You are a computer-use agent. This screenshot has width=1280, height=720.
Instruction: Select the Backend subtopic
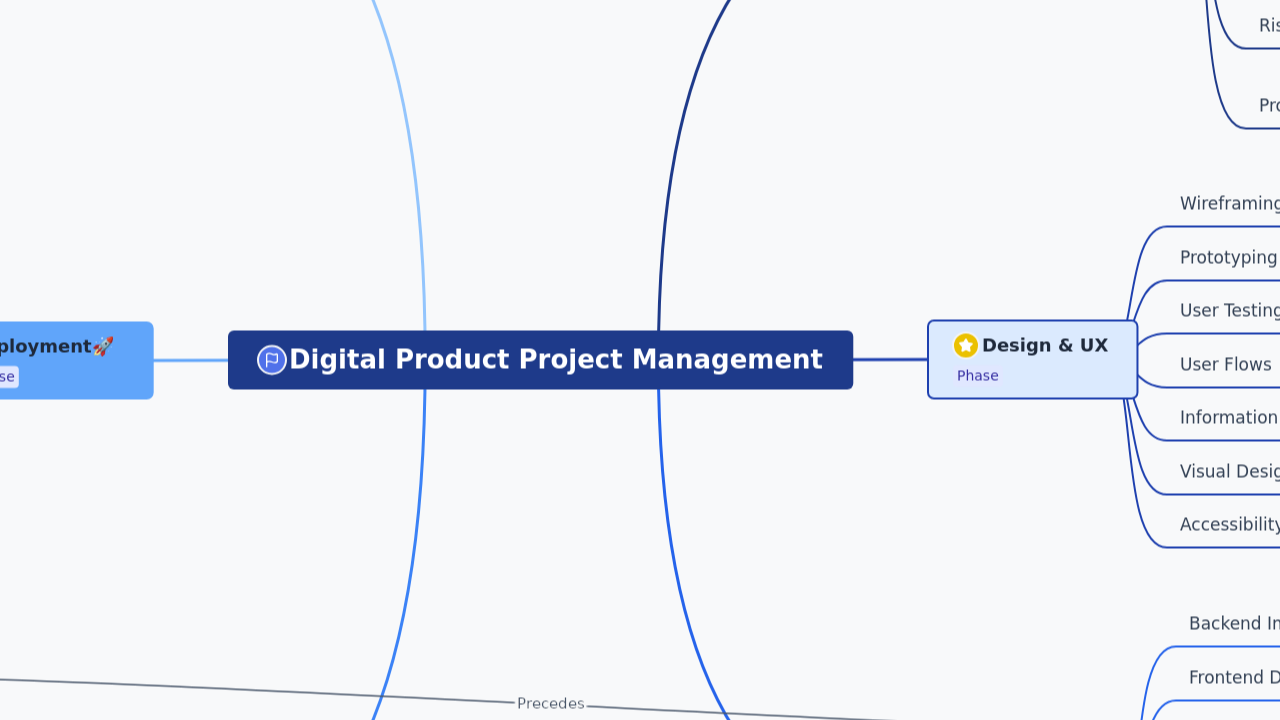pyautogui.click(x=1235, y=624)
